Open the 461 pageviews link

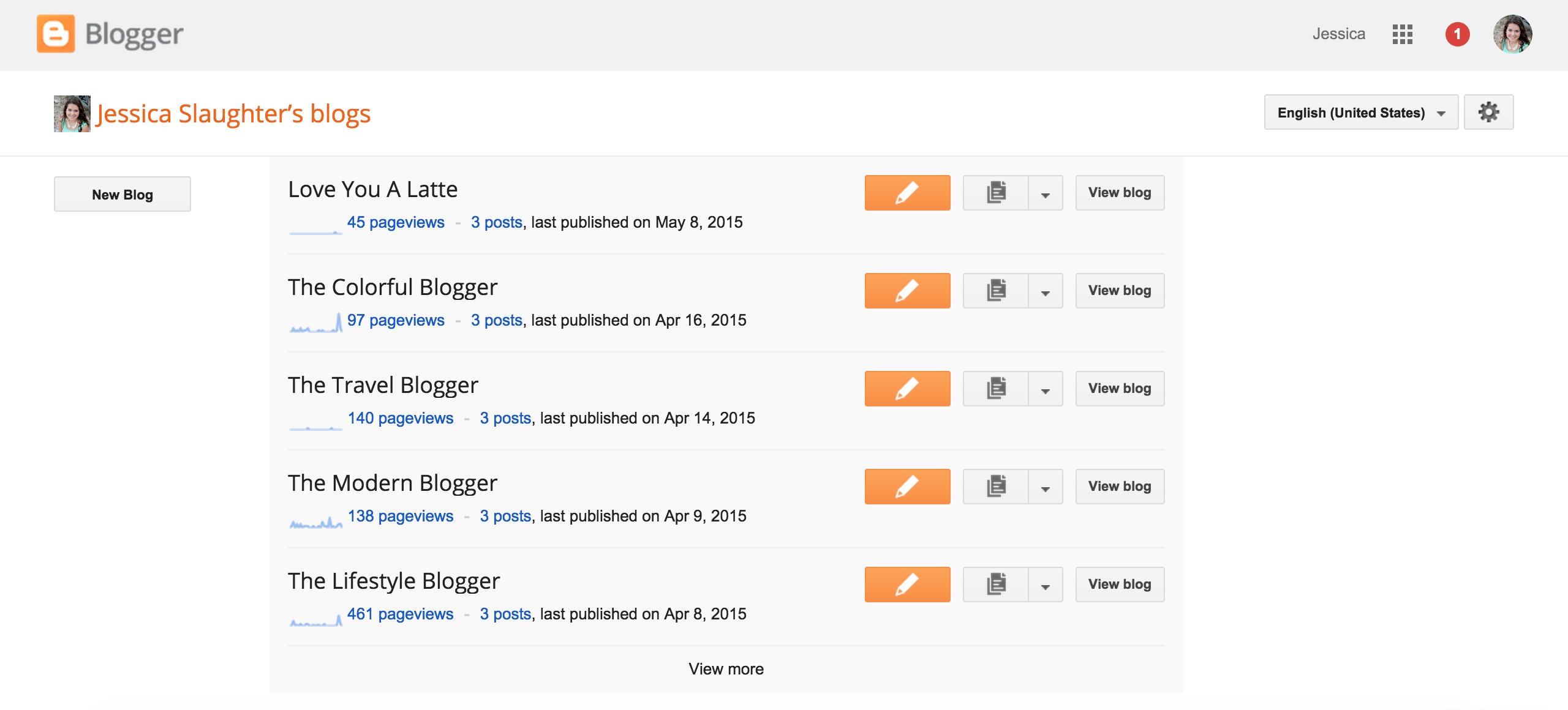(x=400, y=614)
